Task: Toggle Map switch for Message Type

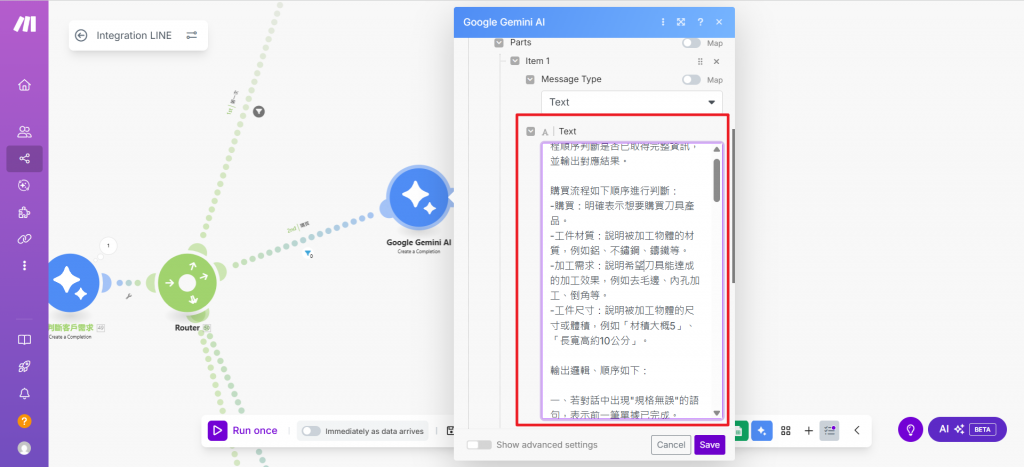Action: [x=691, y=80]
